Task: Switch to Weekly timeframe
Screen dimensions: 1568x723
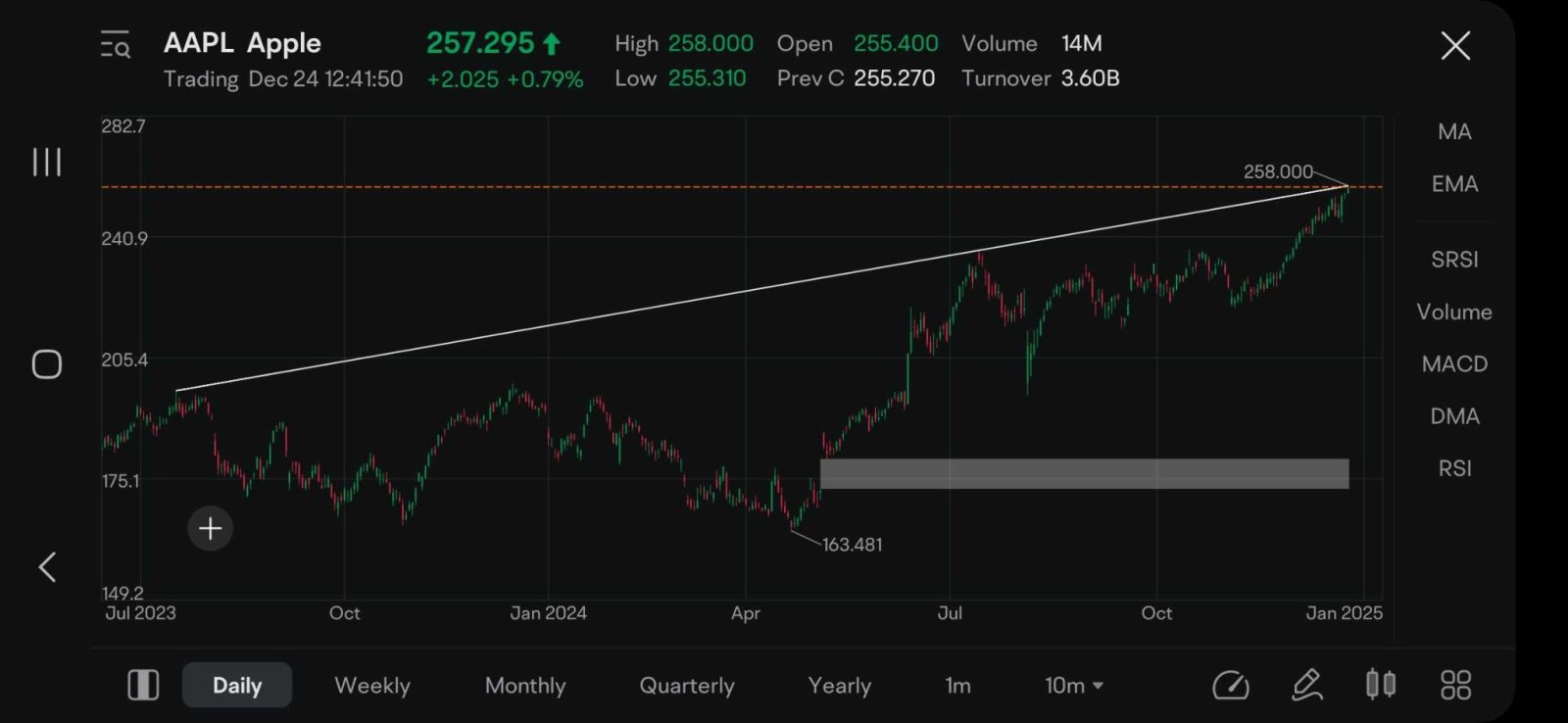Action: (372, 686)
